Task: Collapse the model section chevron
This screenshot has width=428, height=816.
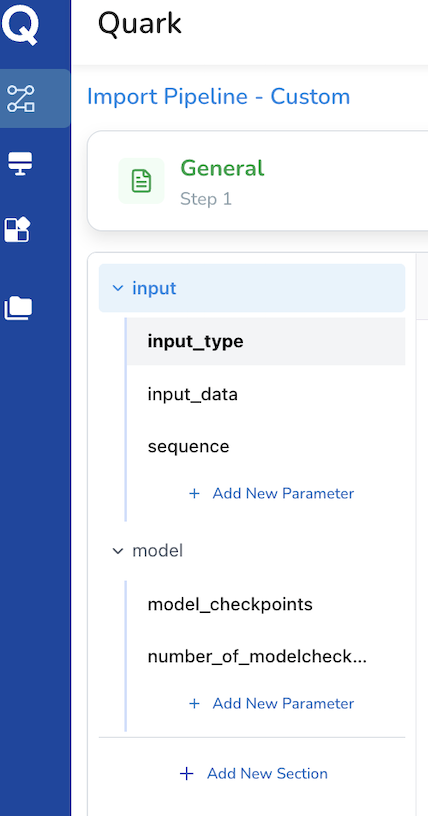Action: (x=118, y=551)
